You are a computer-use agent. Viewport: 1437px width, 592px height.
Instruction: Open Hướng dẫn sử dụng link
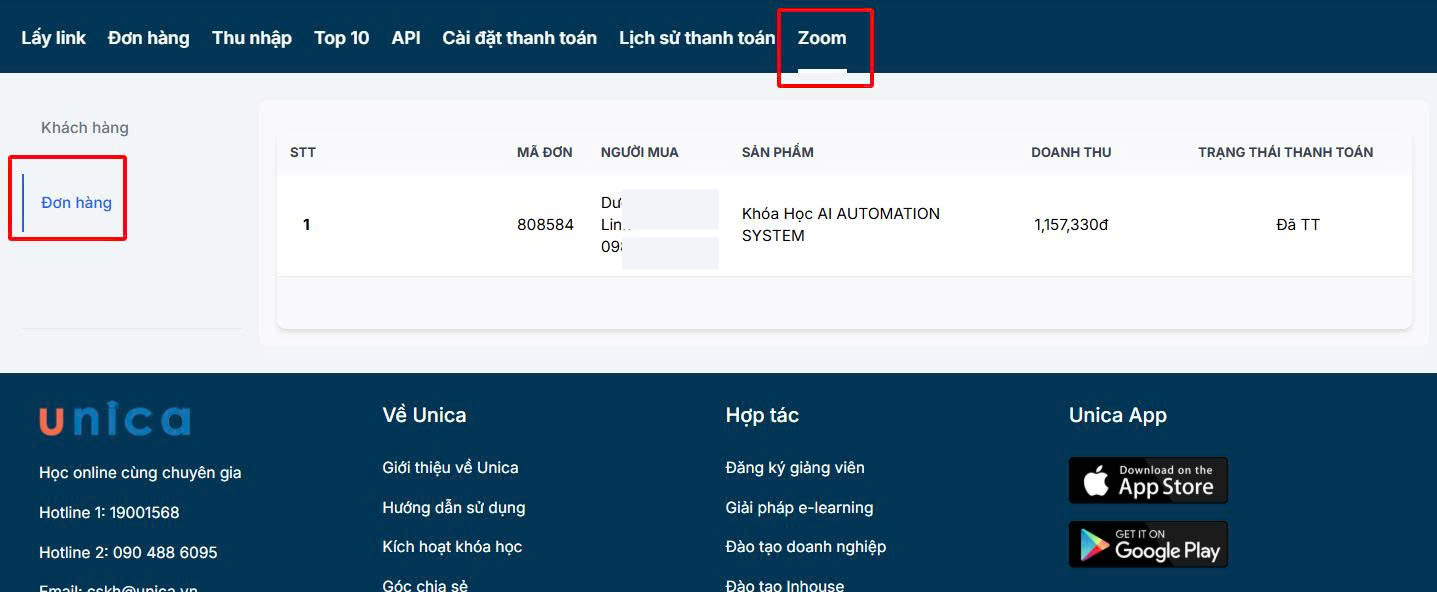pyautogui.click(x=453, y=508)
